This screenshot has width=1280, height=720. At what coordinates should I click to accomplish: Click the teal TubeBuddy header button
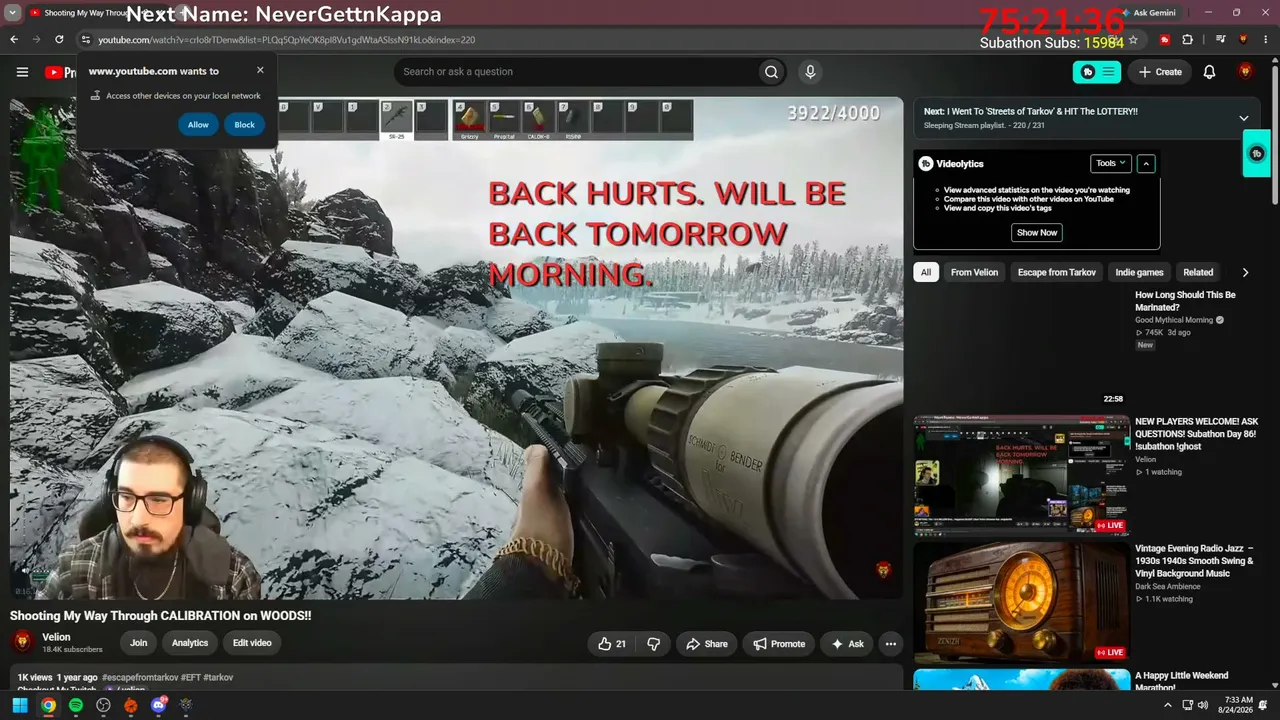pyautogui.click(x=1097, y=72)
